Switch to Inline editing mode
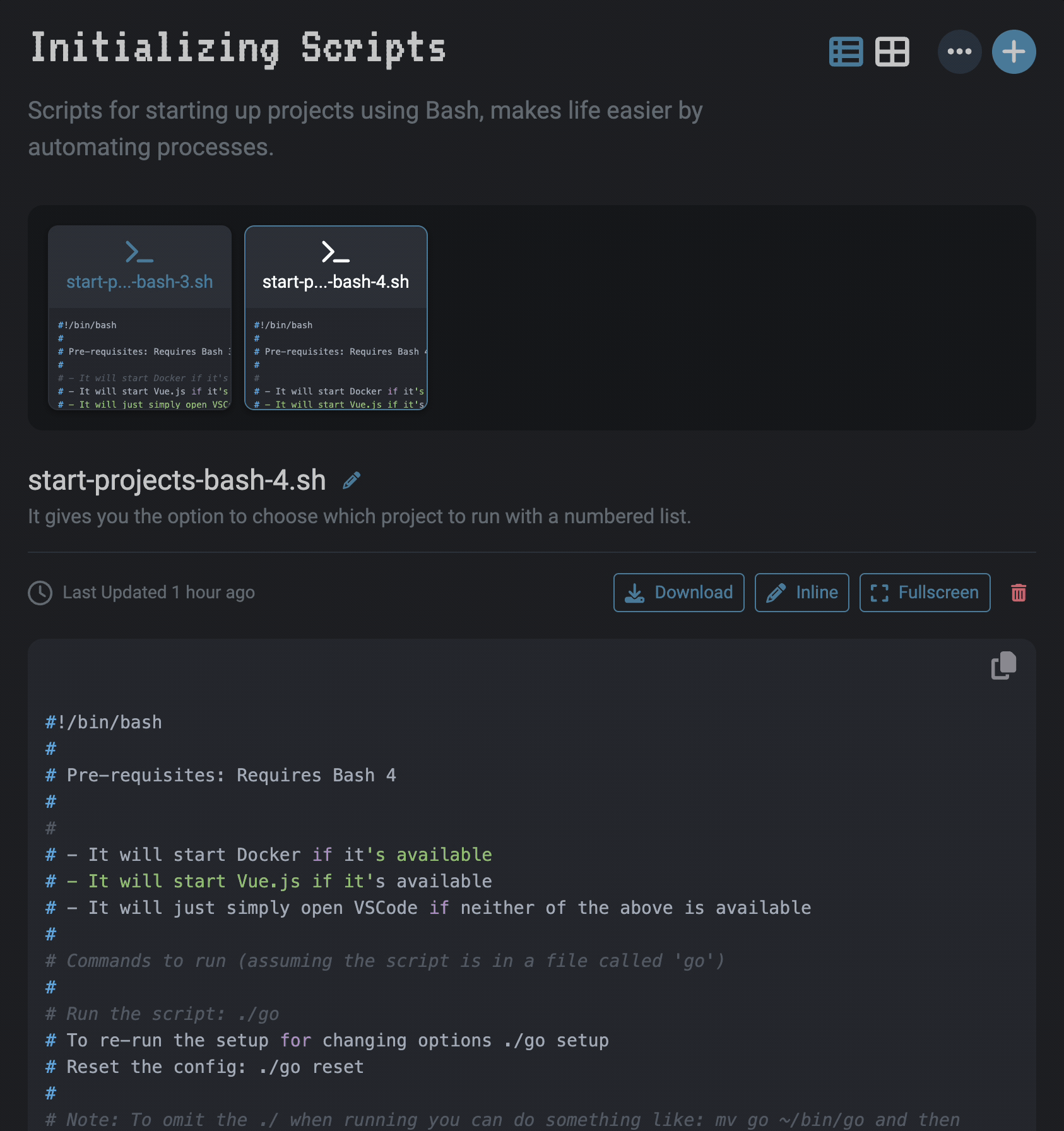 point(801,593)
